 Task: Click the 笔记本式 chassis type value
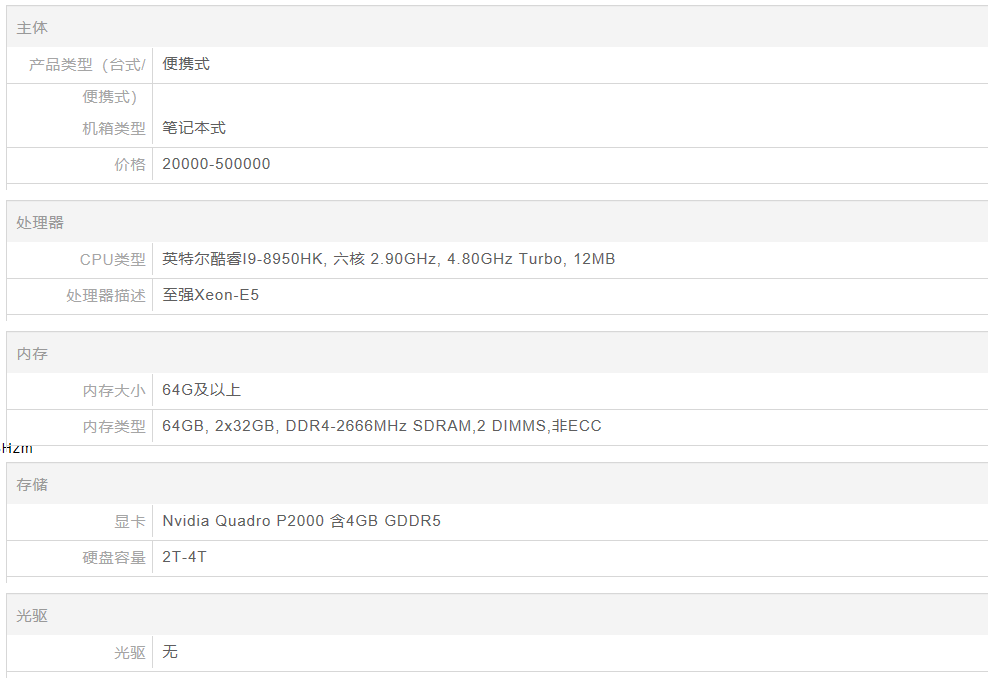pos(194,128)
